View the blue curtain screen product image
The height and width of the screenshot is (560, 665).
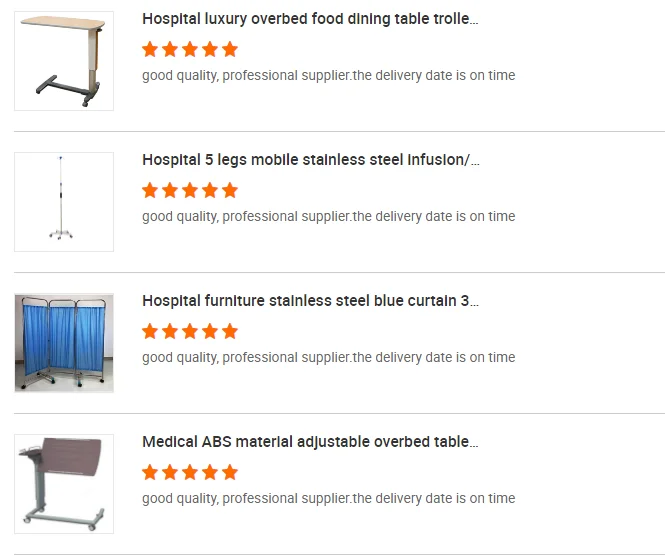[64, 343]
